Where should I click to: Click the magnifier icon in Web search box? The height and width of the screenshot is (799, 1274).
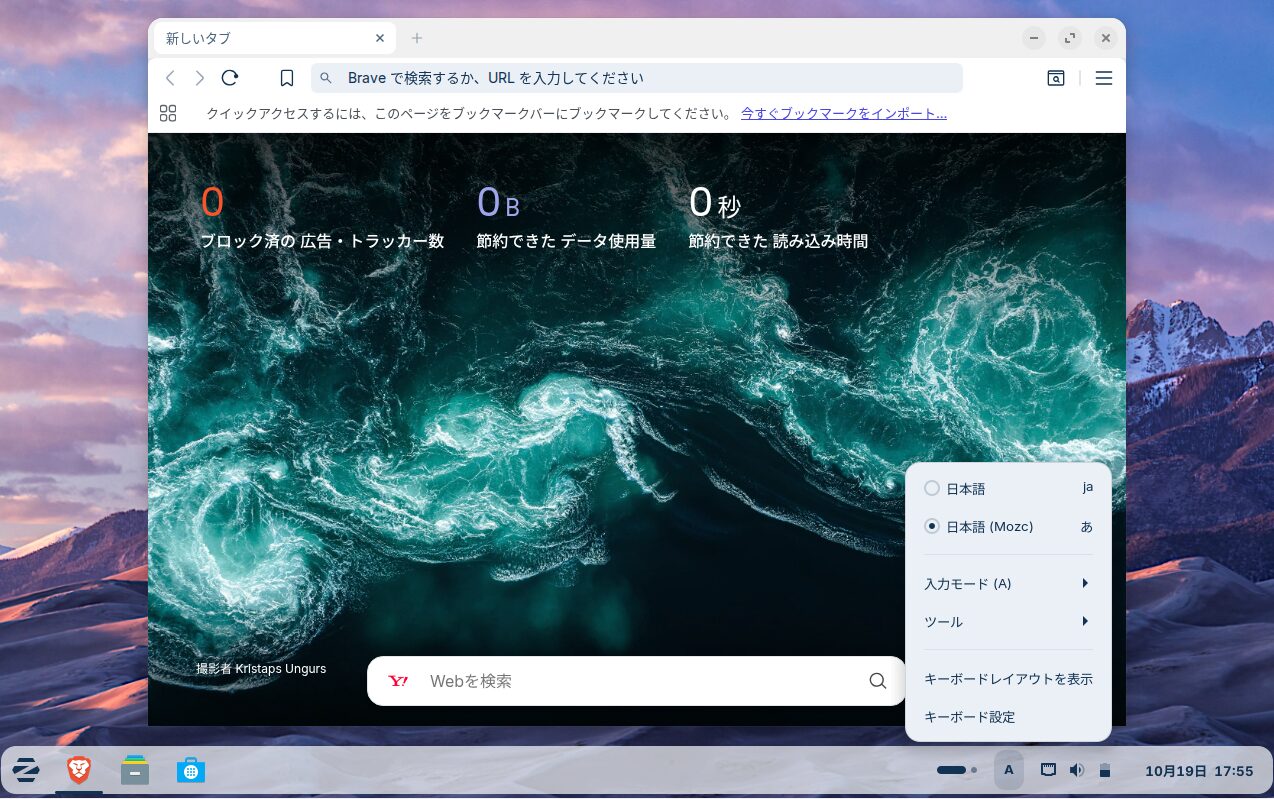(877, 681)
